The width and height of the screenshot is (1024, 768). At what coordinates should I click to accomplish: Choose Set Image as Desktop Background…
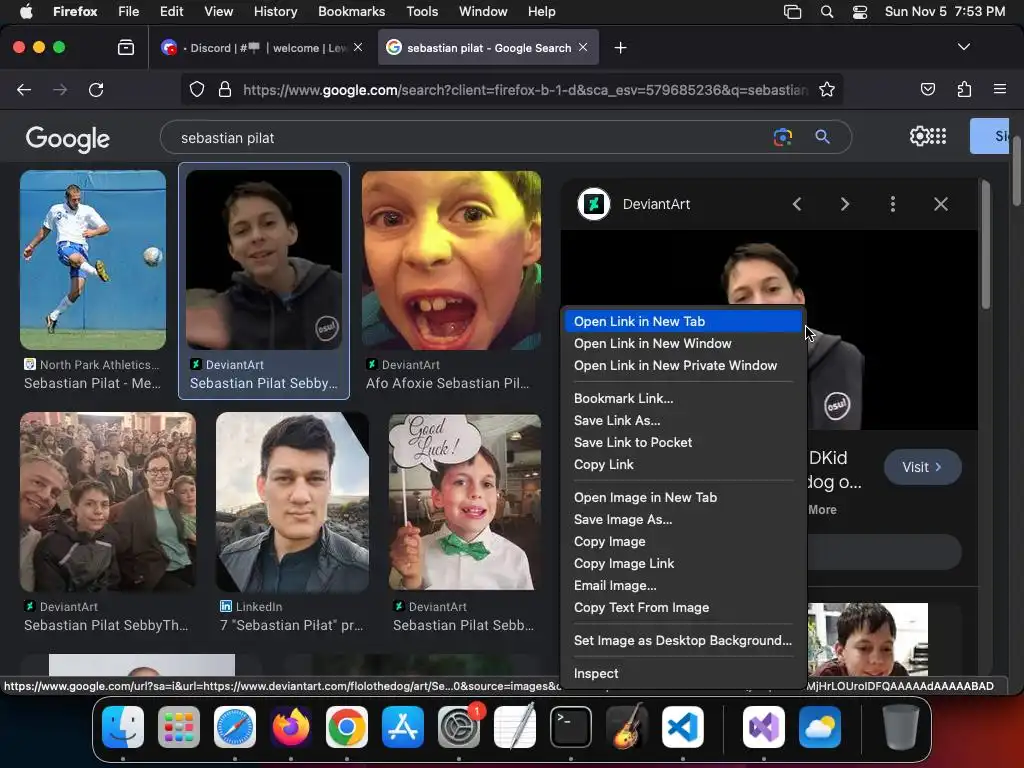pyautogui.click(x=683, y=641)
